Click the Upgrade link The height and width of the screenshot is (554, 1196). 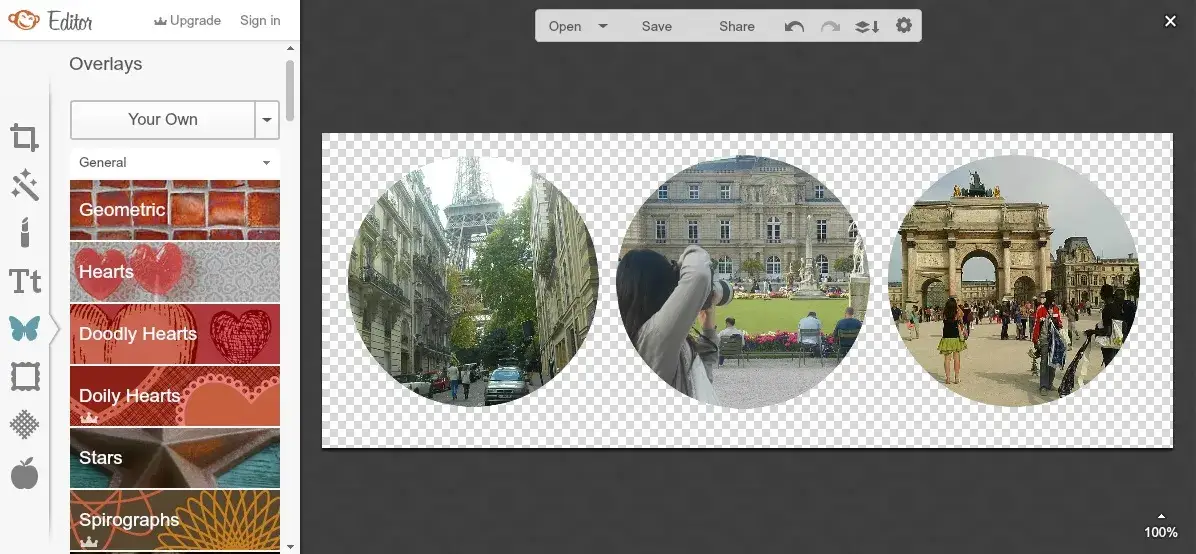[x=188, y=21]
